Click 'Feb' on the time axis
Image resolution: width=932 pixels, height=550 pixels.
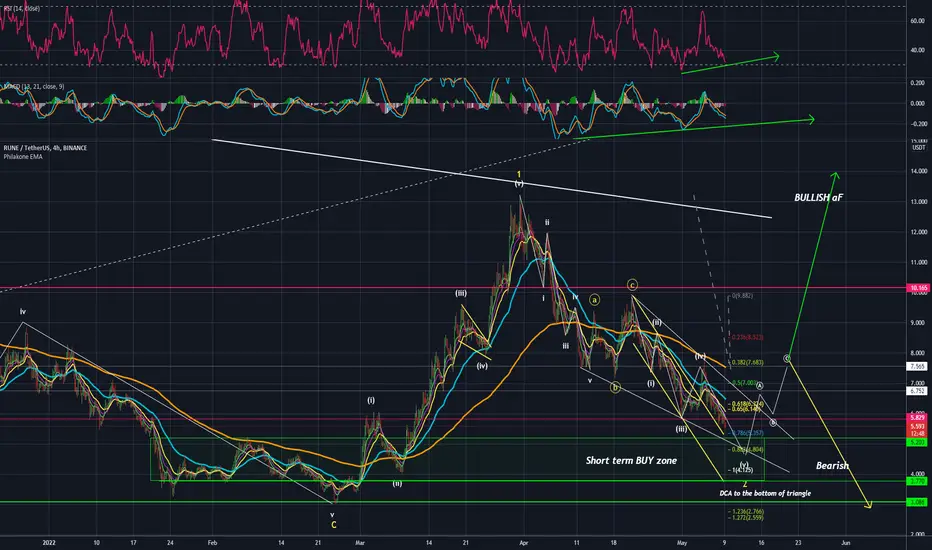point(212,542)
